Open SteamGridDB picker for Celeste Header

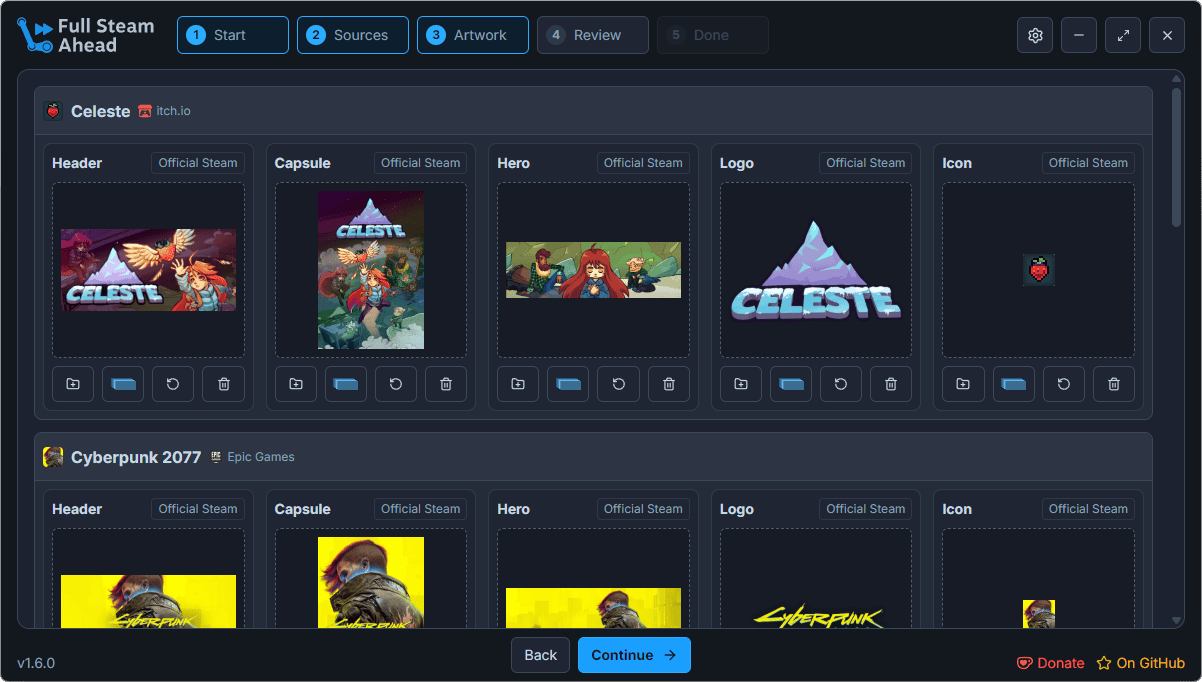click(x=123, y=384)
